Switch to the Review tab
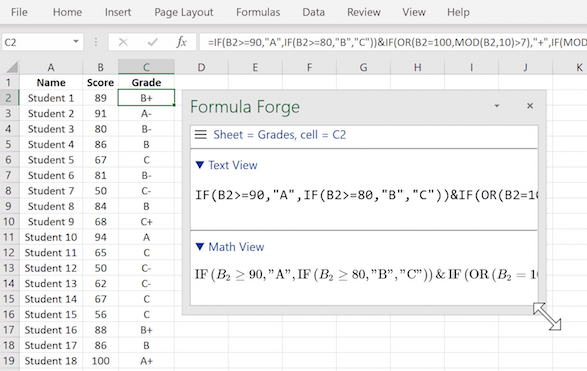 (x=364, y=12)
